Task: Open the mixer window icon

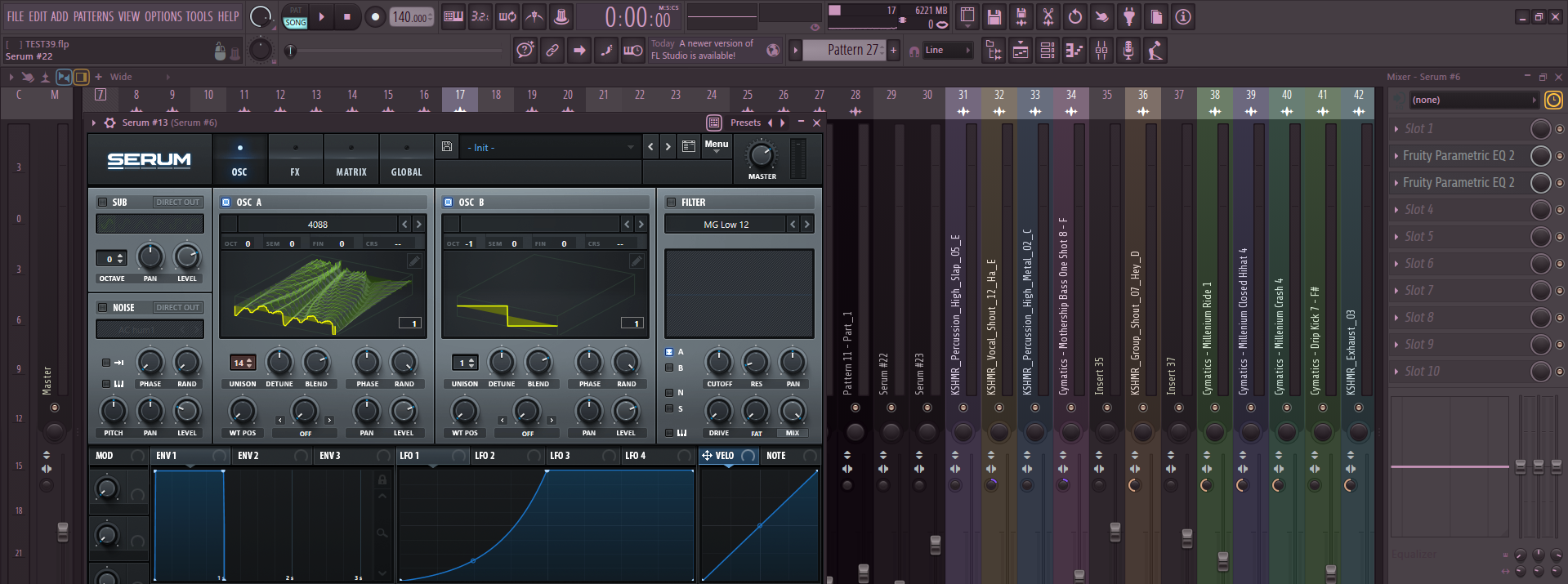Action: 1101,51
